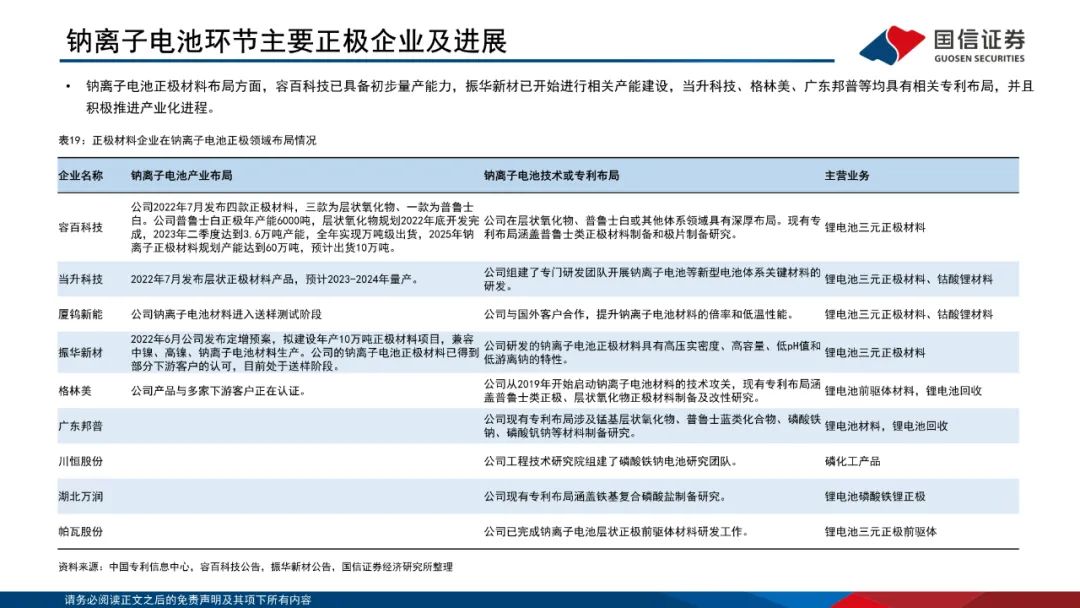Click the table caption '表19：正极材料企业在钠离子电池正极领域布局情况'
This screenshot has height=608, width=1080.
187,140
